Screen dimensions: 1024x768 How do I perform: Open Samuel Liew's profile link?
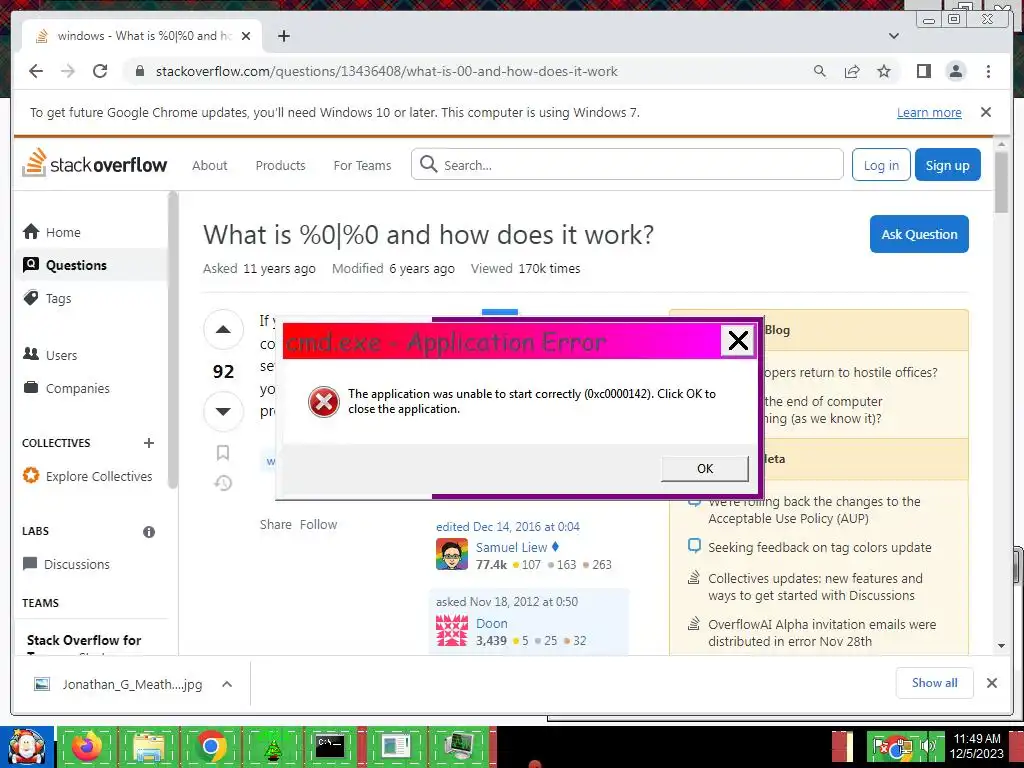(x=511, y=547)
